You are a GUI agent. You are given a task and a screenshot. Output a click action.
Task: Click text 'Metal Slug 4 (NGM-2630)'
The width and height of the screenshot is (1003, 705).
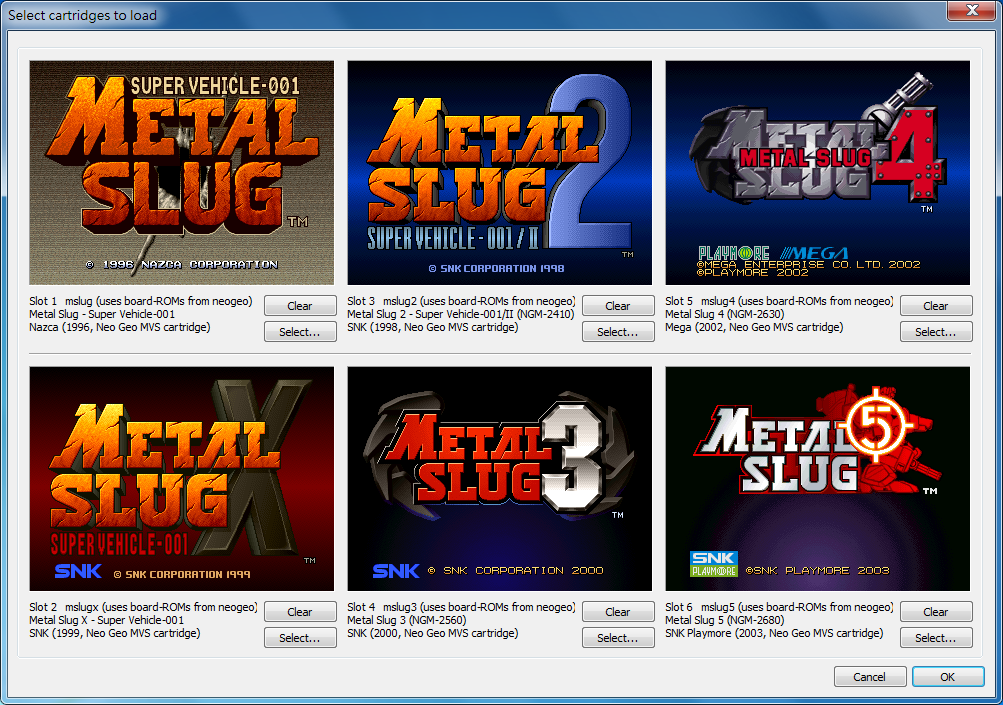(x=725, y=314)
